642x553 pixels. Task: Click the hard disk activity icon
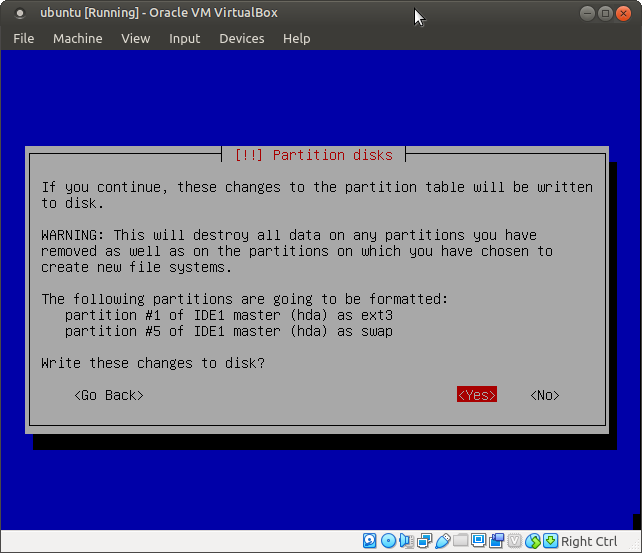[x=369, y=541]
